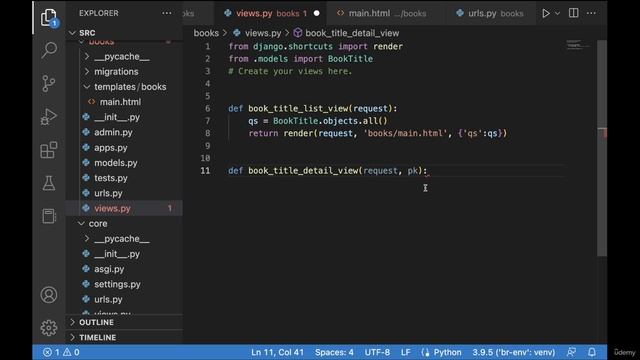This screenshot has width=640, height=360.
Task: Open models.py file
Action: [116, 162]
